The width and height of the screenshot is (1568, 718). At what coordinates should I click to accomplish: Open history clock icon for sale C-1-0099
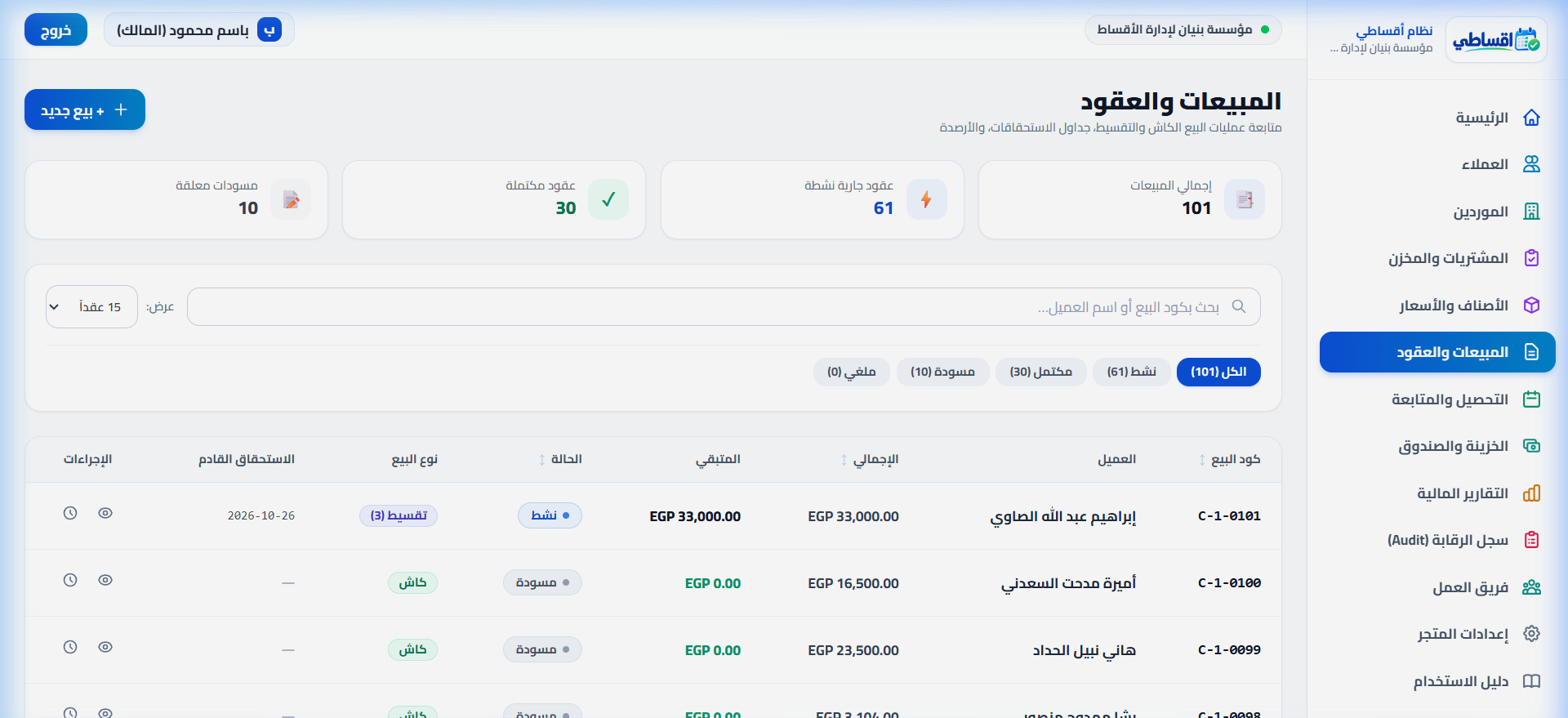[x=70, y=647]
